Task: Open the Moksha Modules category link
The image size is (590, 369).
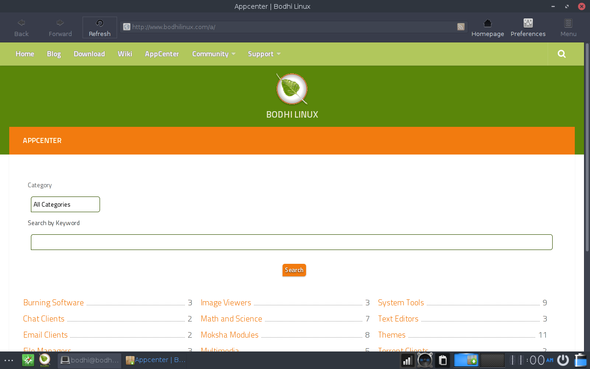Action: pyautogui.click(x=229, y=335)
